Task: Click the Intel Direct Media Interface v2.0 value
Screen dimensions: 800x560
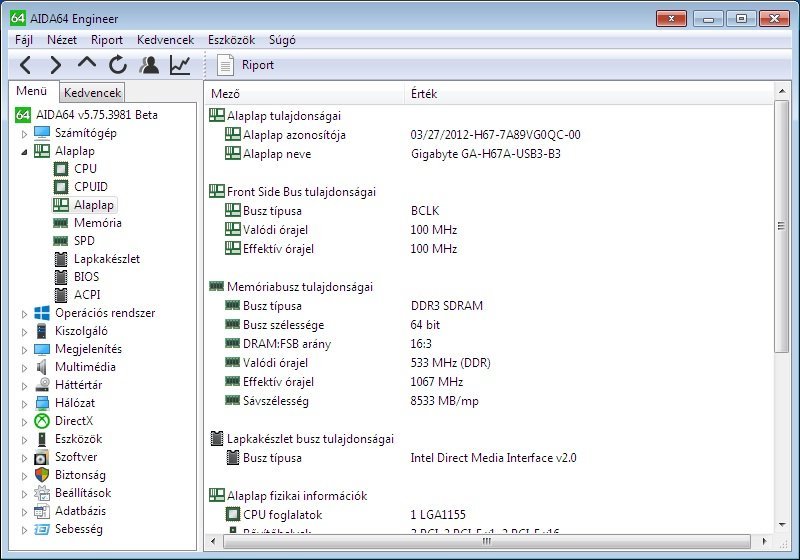Action: pyautogui.click(x=493, y=458)
